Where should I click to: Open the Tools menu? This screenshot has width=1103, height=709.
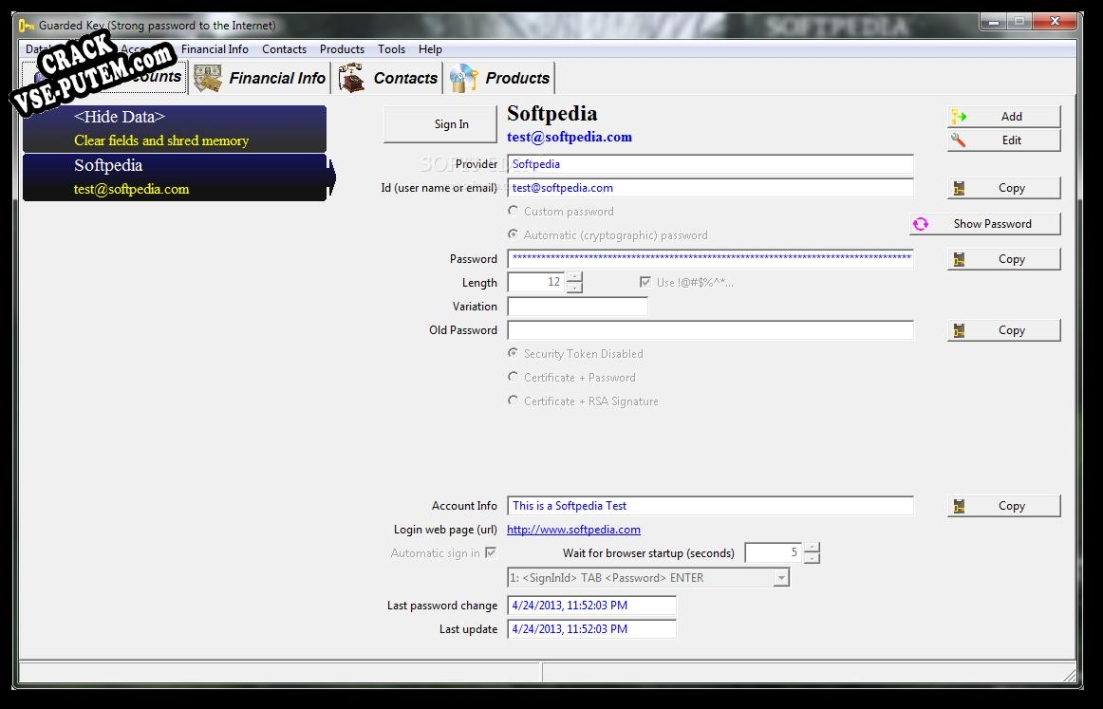point(391,49)
